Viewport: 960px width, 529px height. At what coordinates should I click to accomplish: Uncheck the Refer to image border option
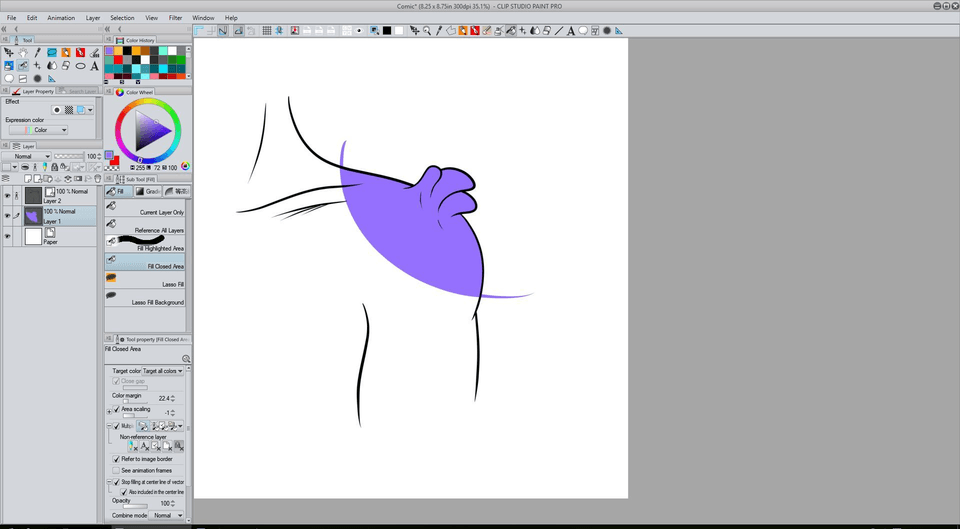pyautogui.click(x=116, y=459)
